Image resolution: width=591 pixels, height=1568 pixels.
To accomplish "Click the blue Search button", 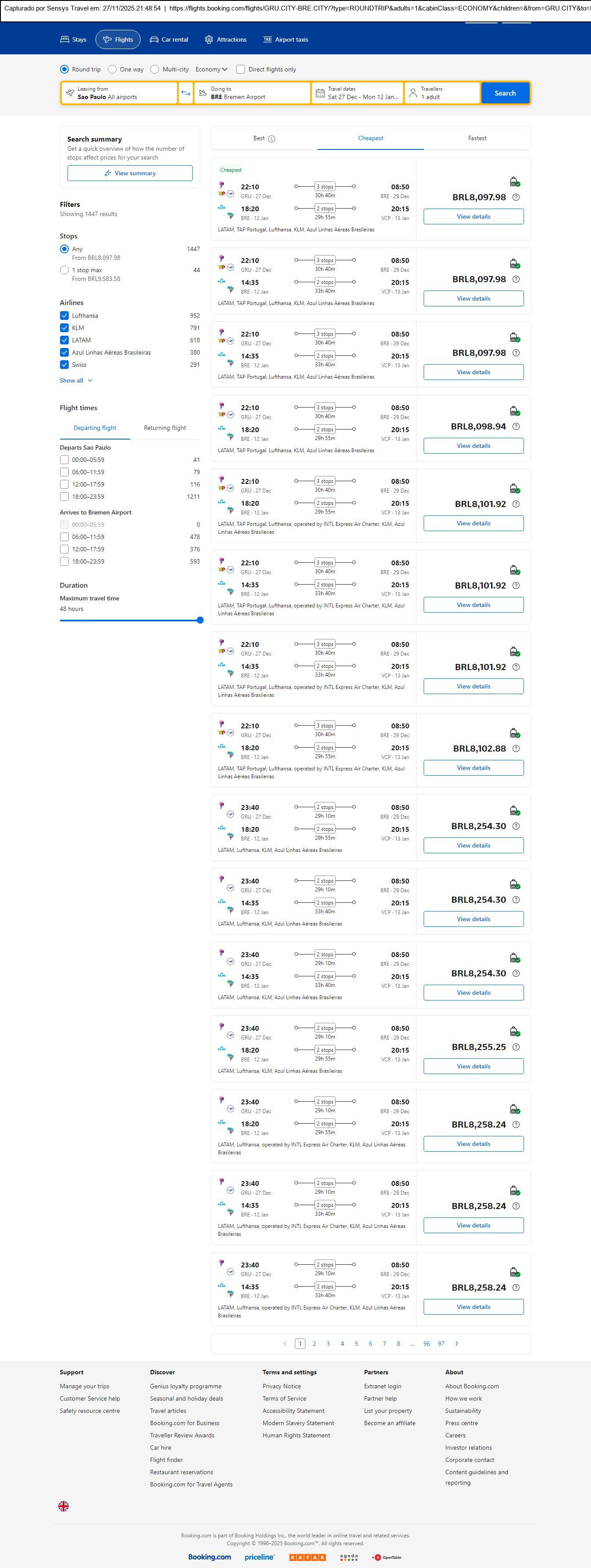I will click(505, 93).
